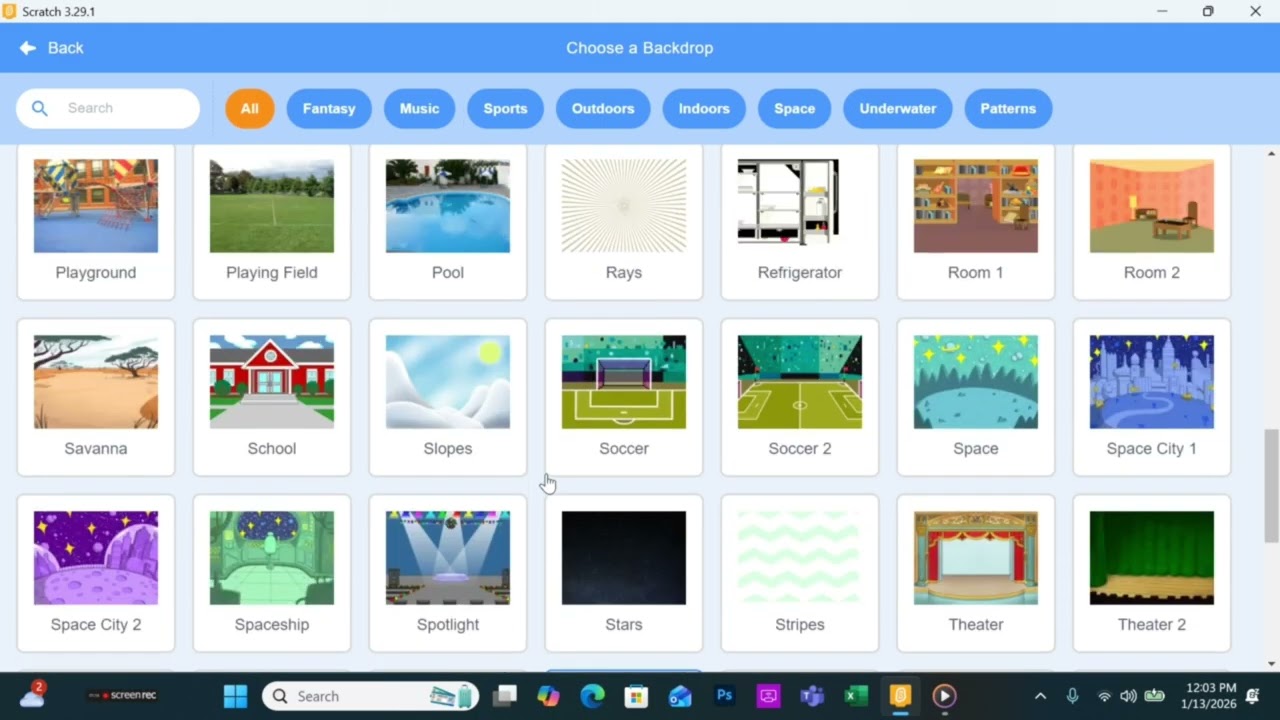Click the ScreenRec recording indicator

click(x=123, y=696)
